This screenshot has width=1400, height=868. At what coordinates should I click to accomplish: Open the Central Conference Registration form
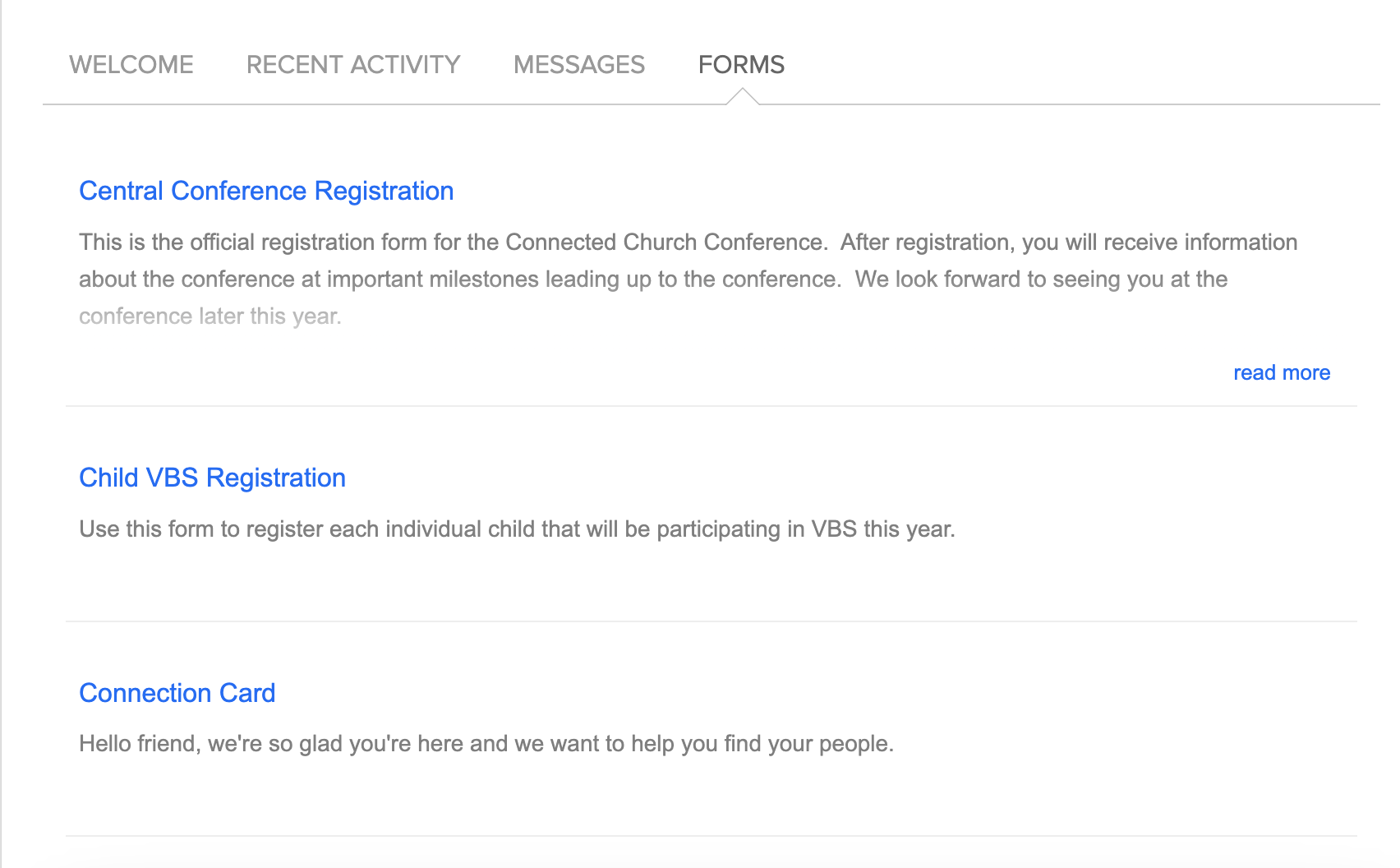(266, 191)
